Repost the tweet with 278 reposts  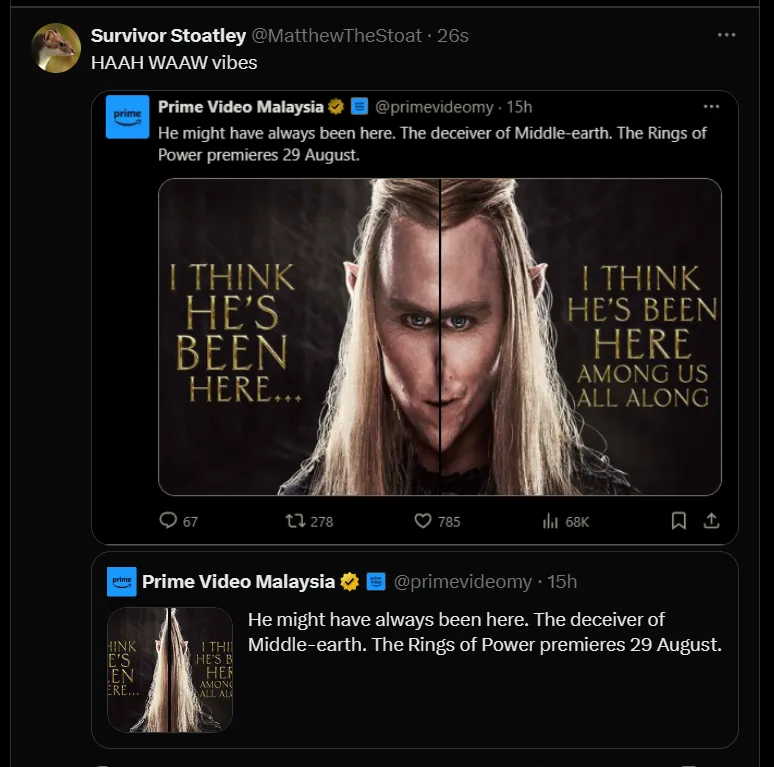pyautogui.click(x=294, y=520)
